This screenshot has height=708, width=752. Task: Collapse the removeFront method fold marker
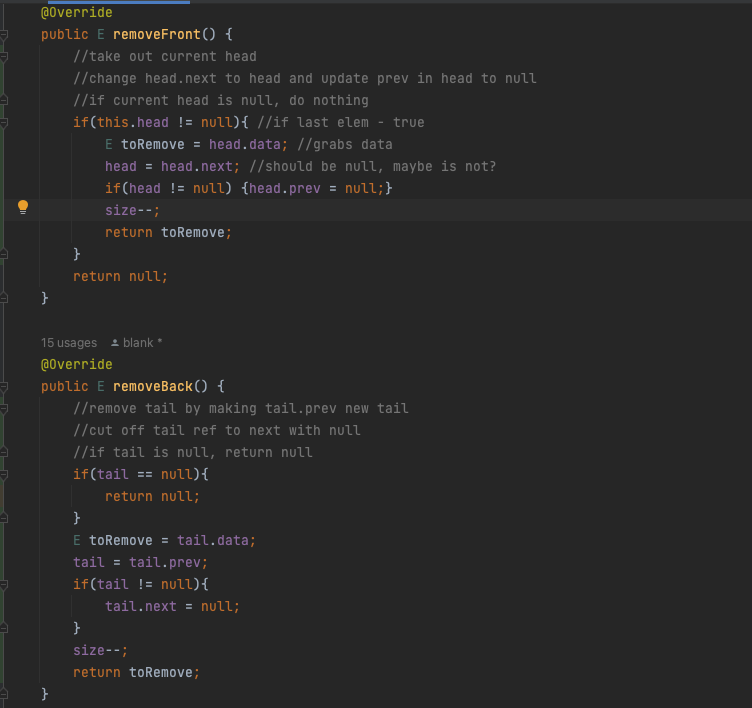tap(5, 34)
